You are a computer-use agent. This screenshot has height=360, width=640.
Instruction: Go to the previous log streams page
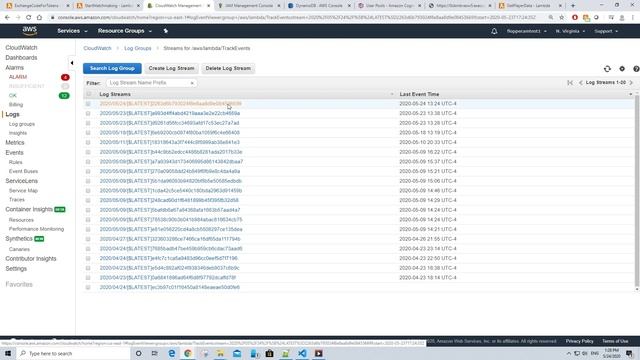pyautogui.click(x=580, y=82)
